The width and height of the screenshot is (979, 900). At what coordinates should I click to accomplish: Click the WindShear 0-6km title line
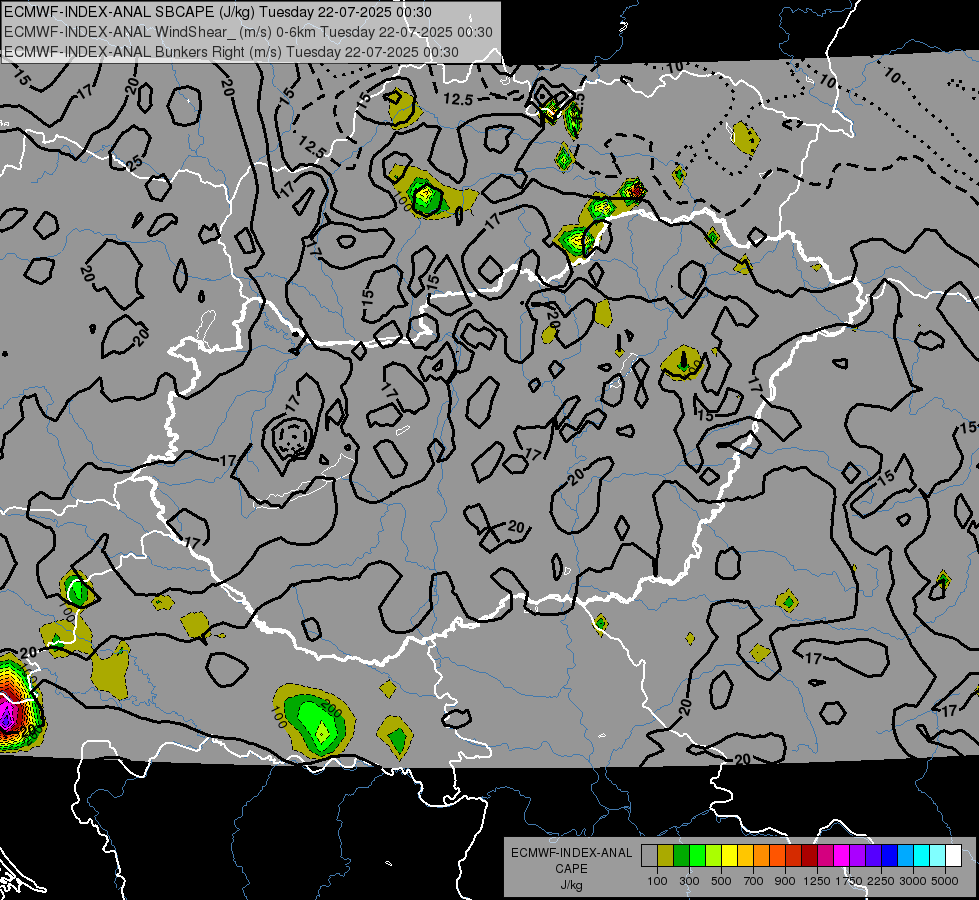point(248,32)
